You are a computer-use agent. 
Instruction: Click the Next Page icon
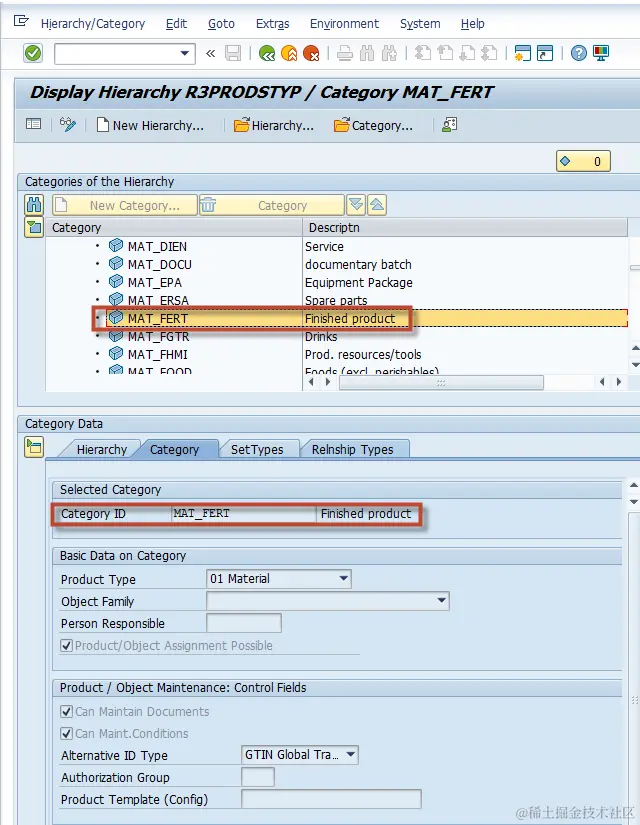pyautogui.click(x=467, y=53)
